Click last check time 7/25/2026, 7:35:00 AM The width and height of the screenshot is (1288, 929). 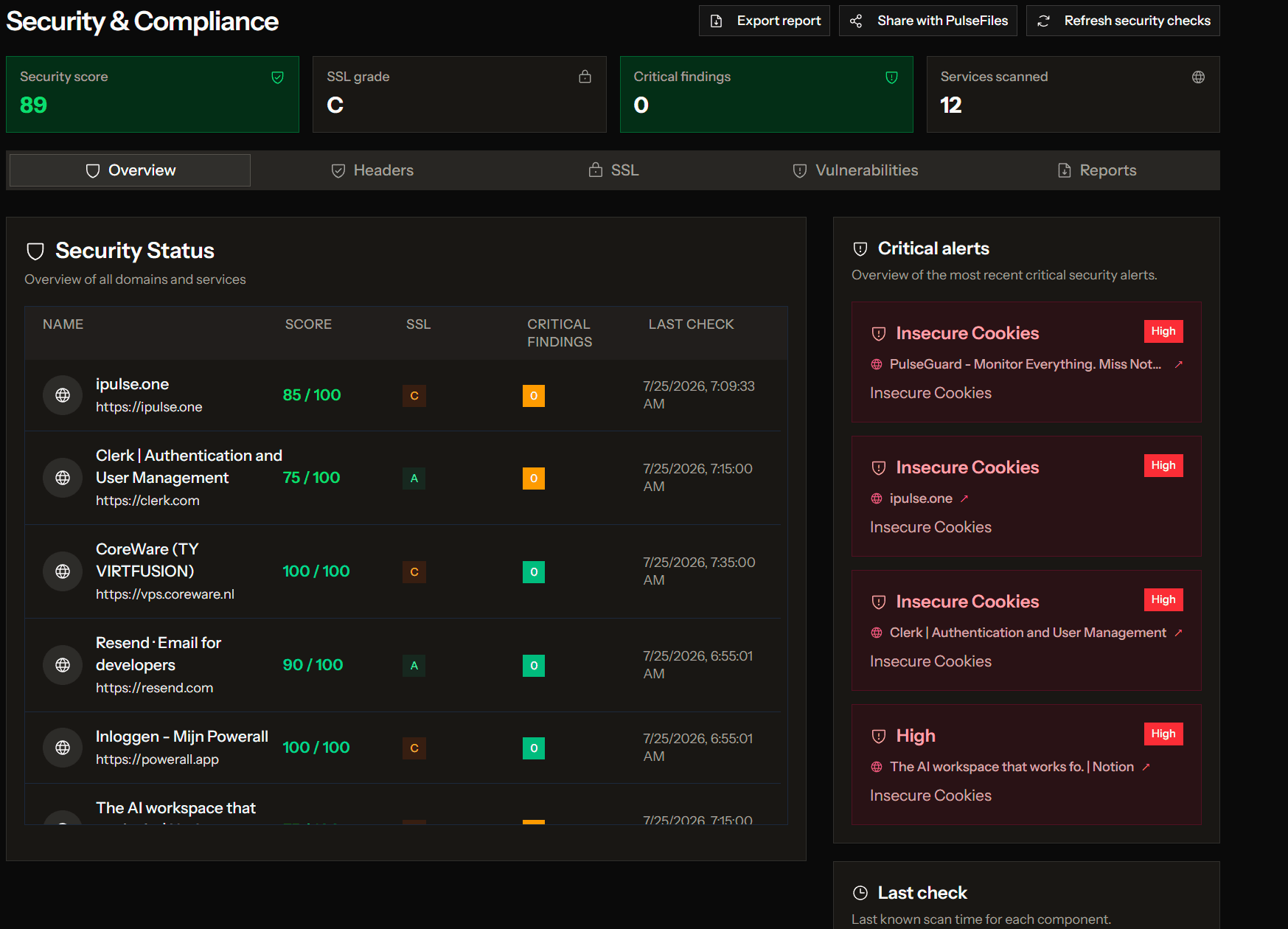click(x=699, y=571)
